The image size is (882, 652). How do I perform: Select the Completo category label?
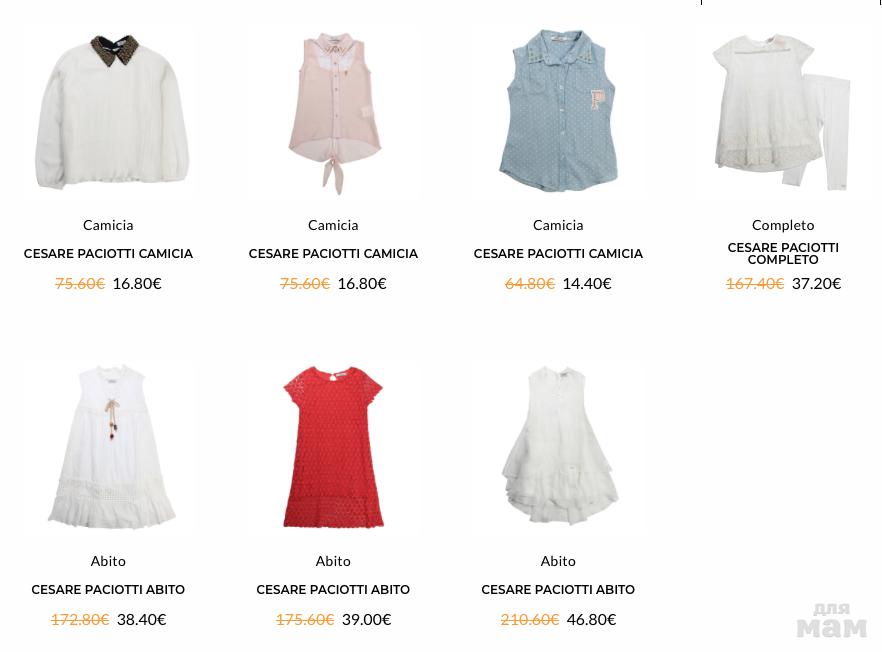[x=783, y=225]
